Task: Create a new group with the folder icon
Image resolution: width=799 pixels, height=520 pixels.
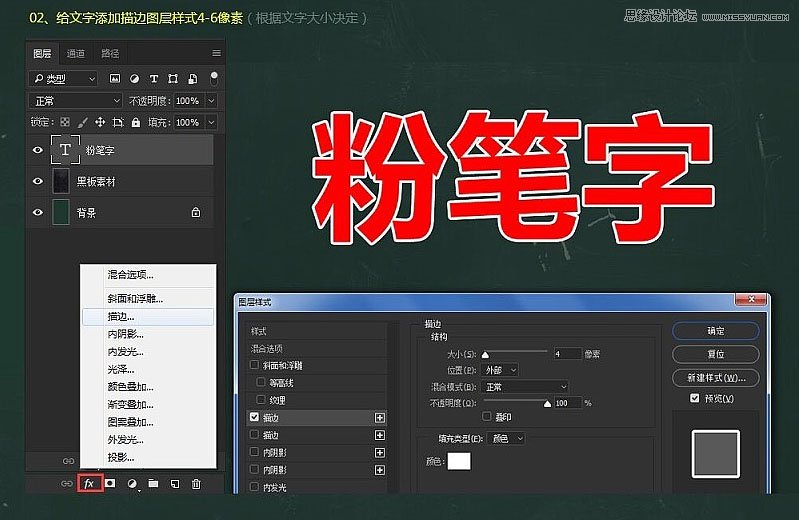Action: pos(153,483)
